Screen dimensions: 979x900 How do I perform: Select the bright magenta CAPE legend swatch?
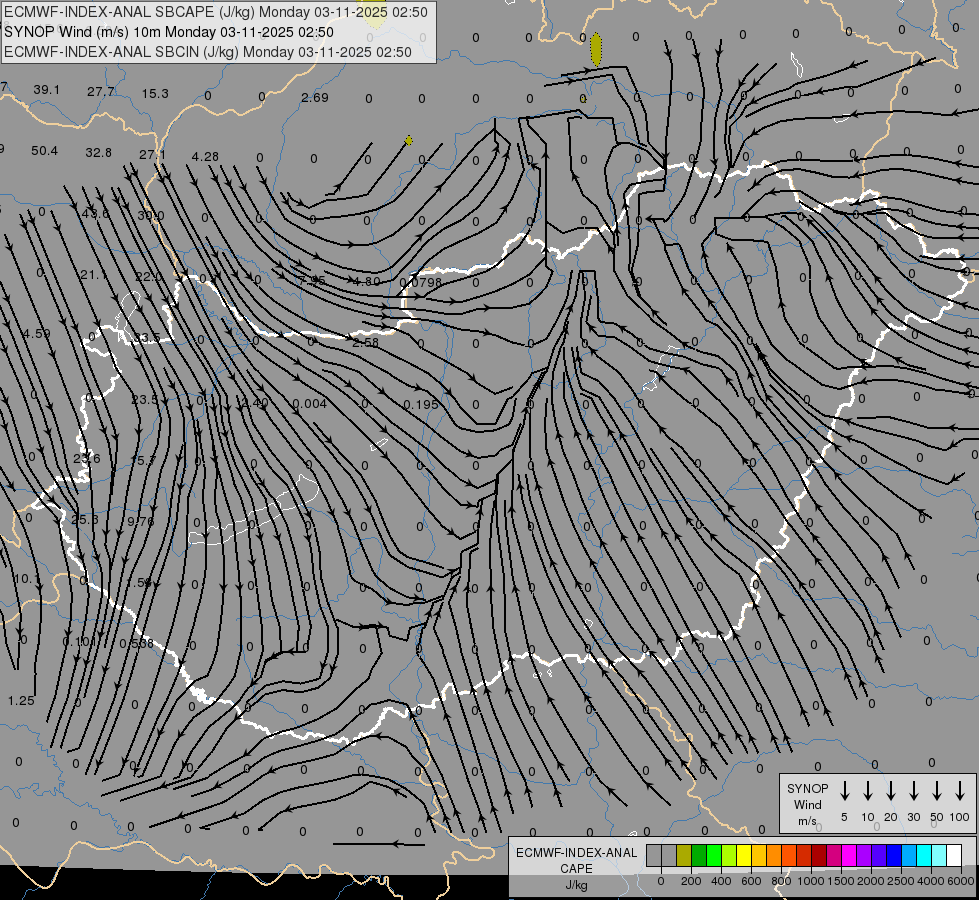[x=849, y=856]
